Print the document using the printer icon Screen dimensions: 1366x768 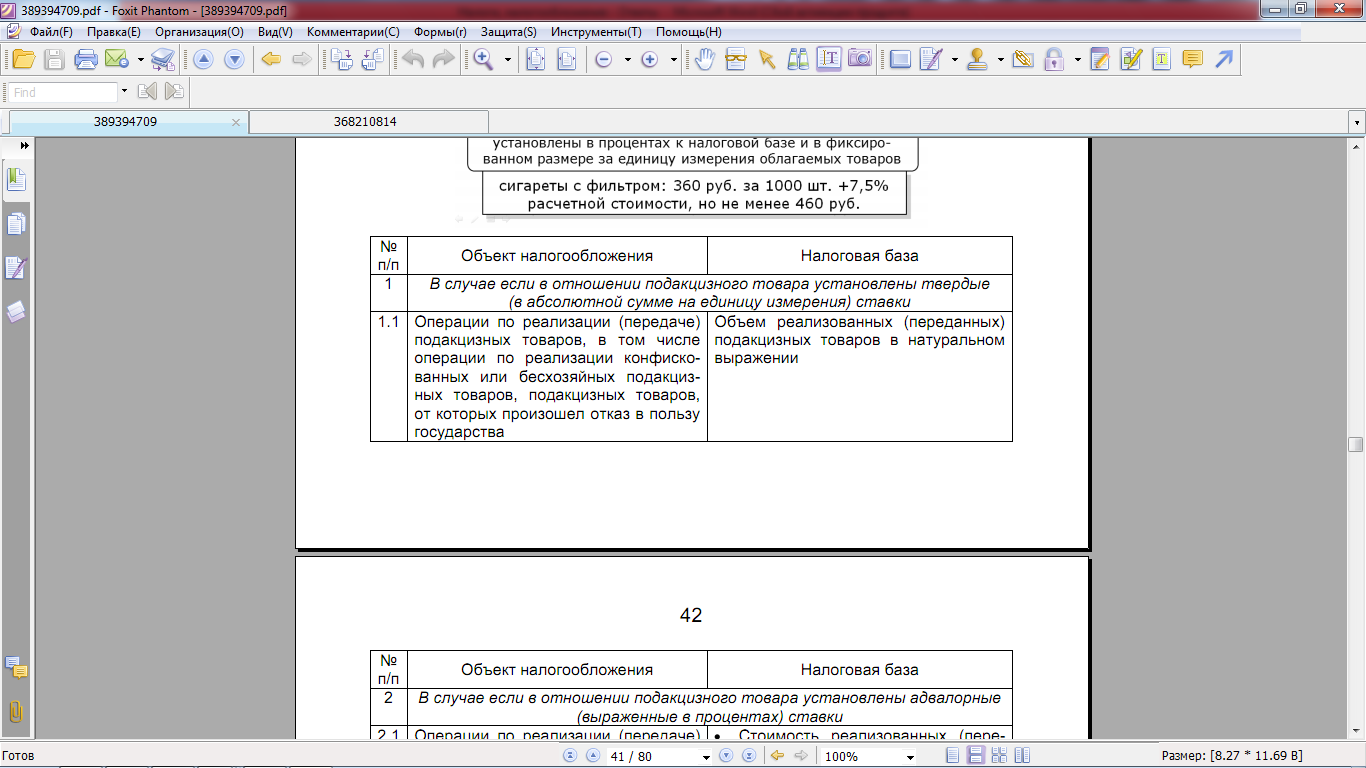tap(86, 59)
